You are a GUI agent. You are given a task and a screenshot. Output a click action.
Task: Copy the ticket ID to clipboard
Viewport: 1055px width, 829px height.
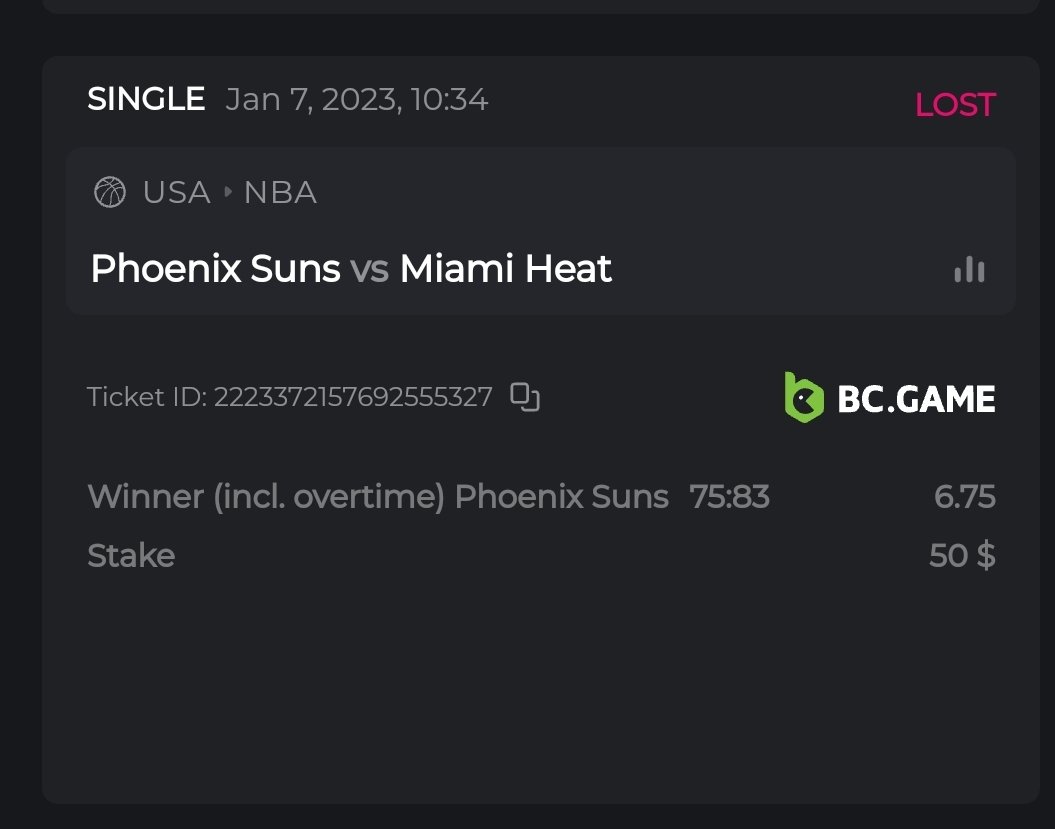pyautogui.click(x=525, y=397)
